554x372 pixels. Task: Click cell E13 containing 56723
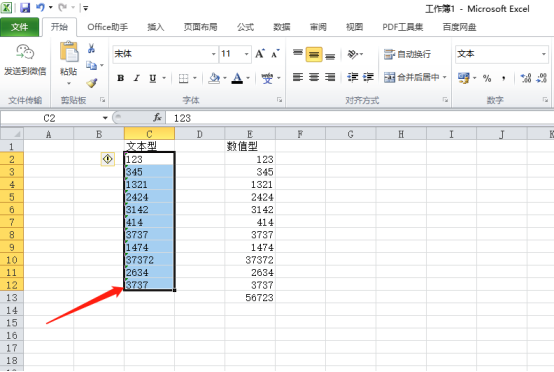250,297
